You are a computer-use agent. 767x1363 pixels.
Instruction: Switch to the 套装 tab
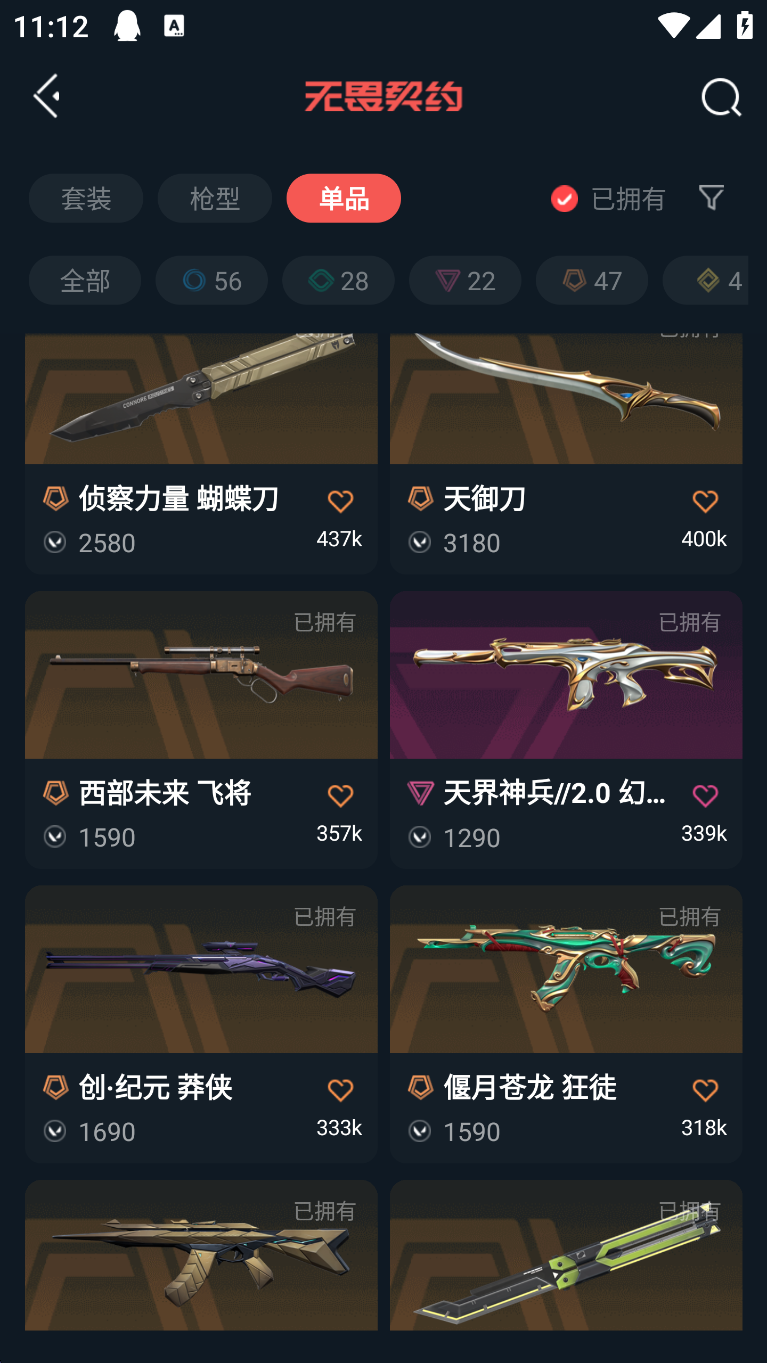pos(86,198)
